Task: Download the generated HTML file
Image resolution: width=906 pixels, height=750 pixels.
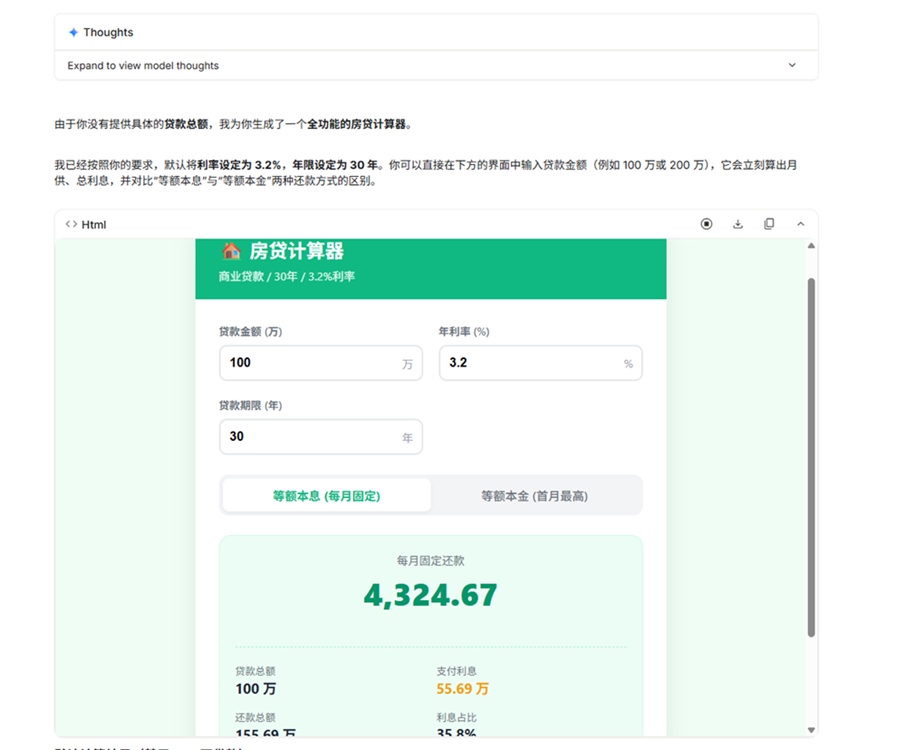Action: click(x=738, y=224)
